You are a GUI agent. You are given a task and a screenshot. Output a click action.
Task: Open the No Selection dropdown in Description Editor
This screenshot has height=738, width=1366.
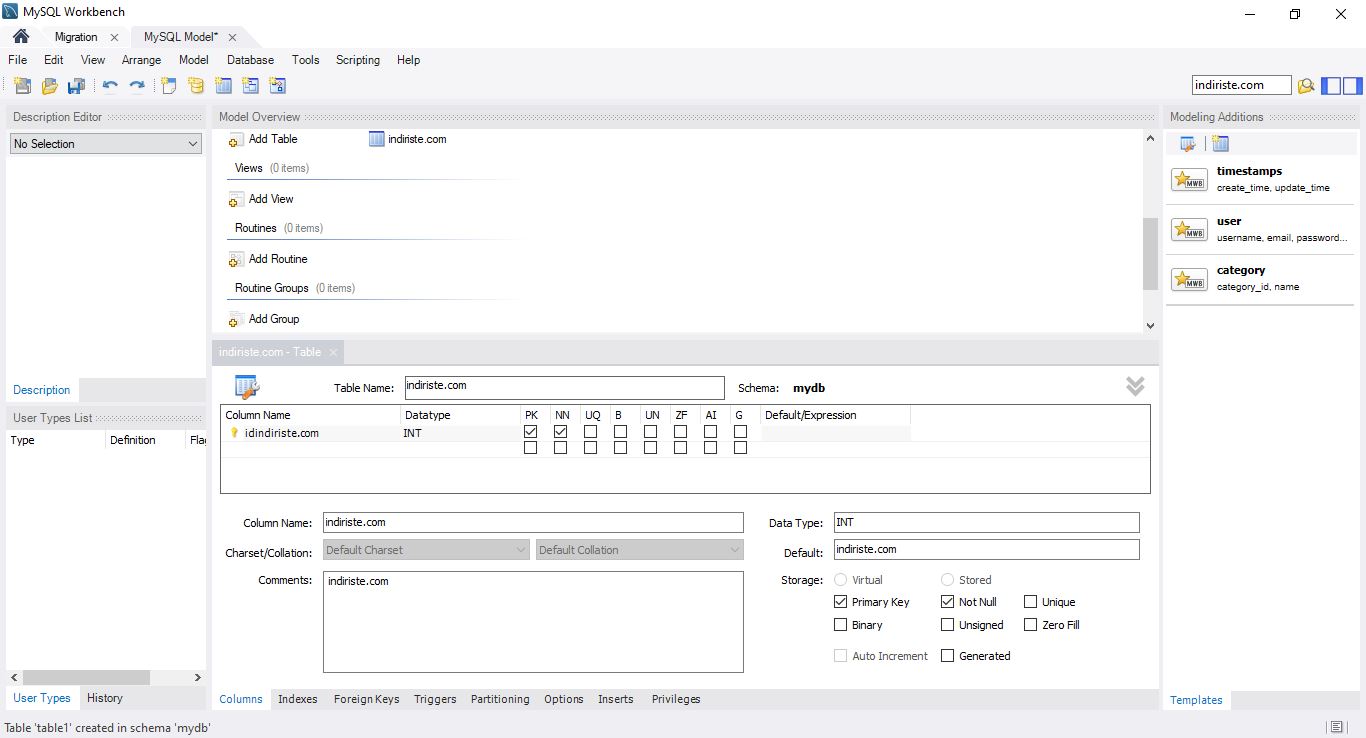point(106,144)
